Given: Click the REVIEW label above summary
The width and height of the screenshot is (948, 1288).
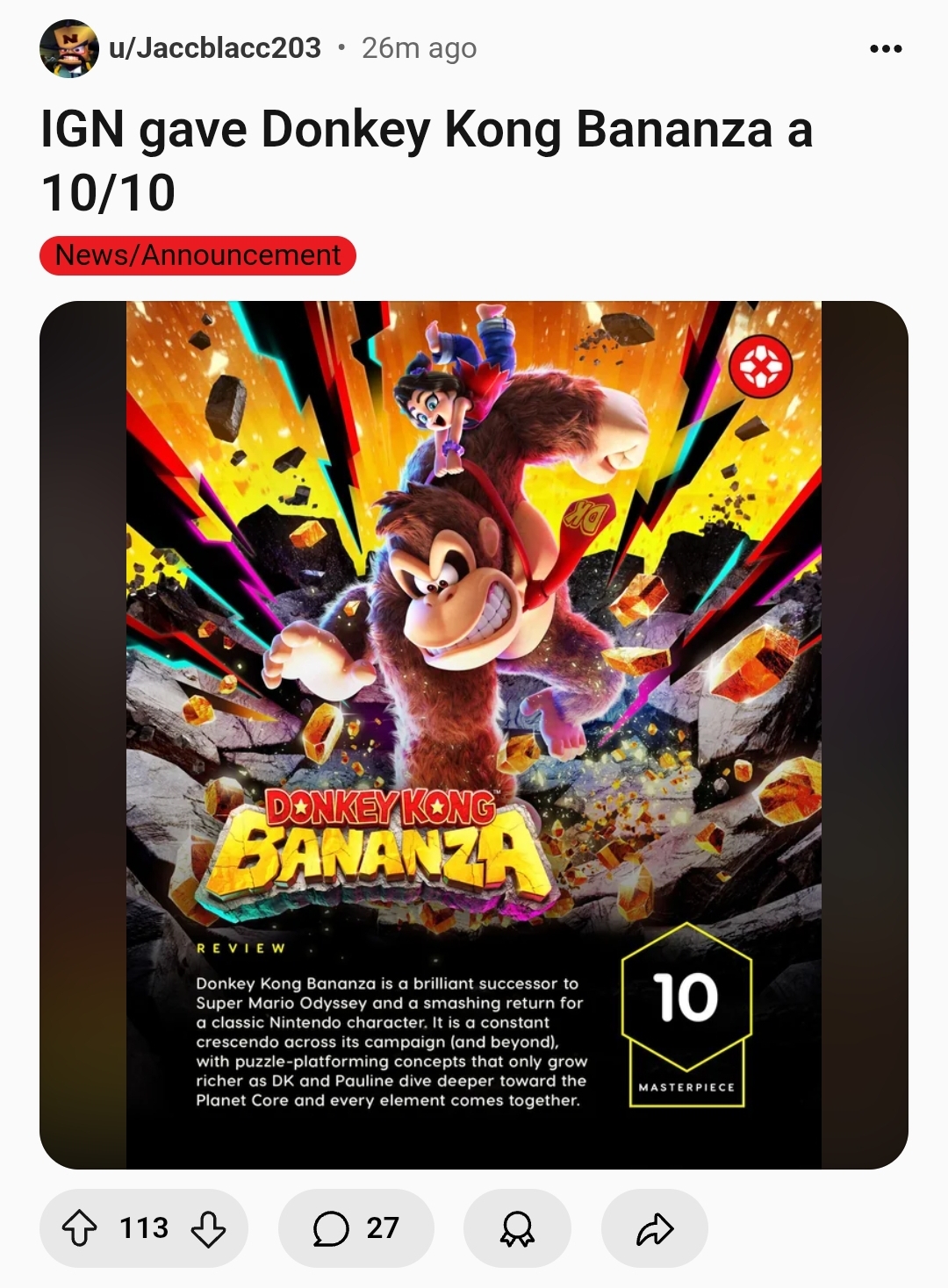Looking at the screenshot, I should [x=241, y=948].
